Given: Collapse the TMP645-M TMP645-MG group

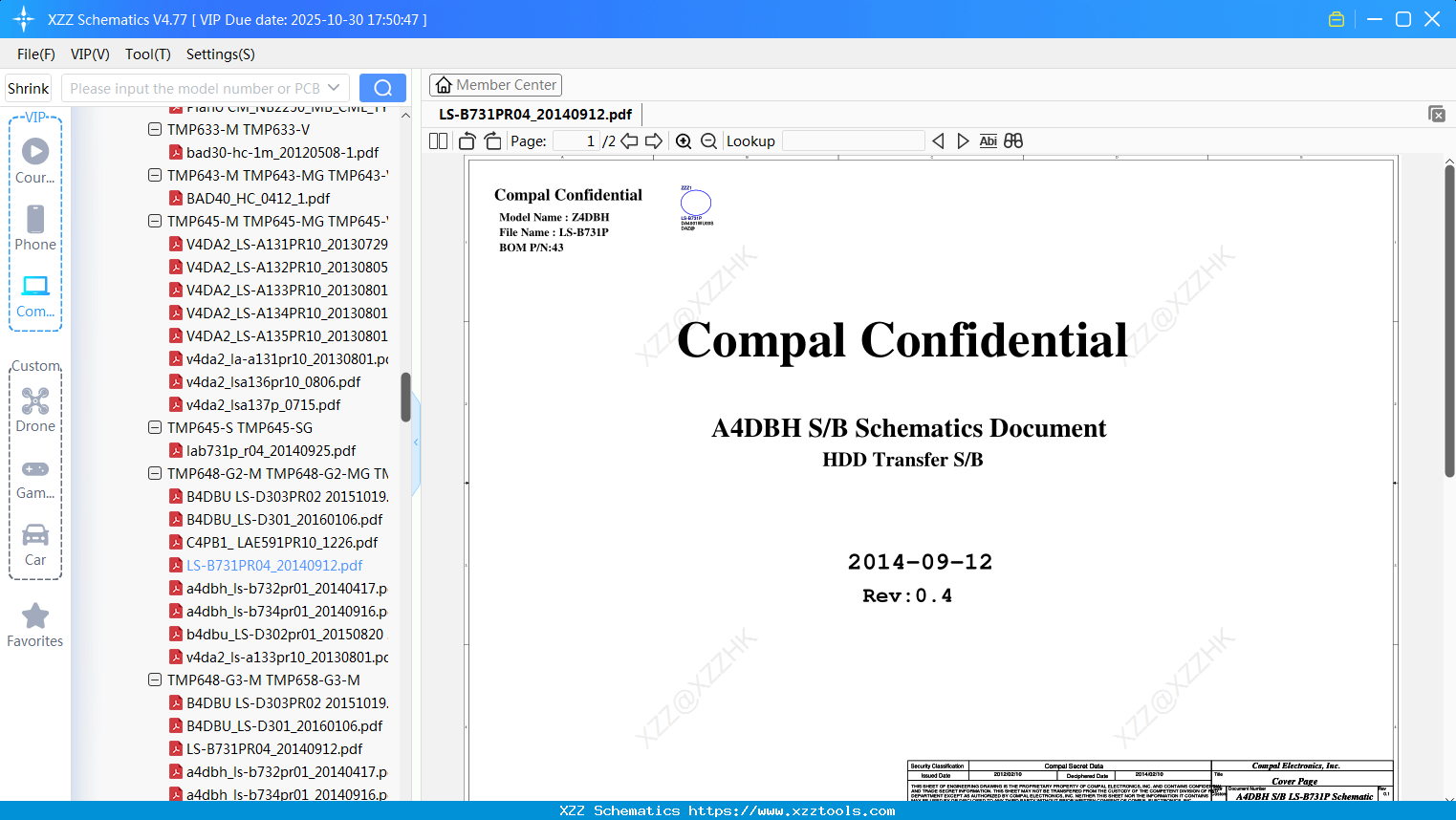Looking at the screenshot, I should click(155, 221).
